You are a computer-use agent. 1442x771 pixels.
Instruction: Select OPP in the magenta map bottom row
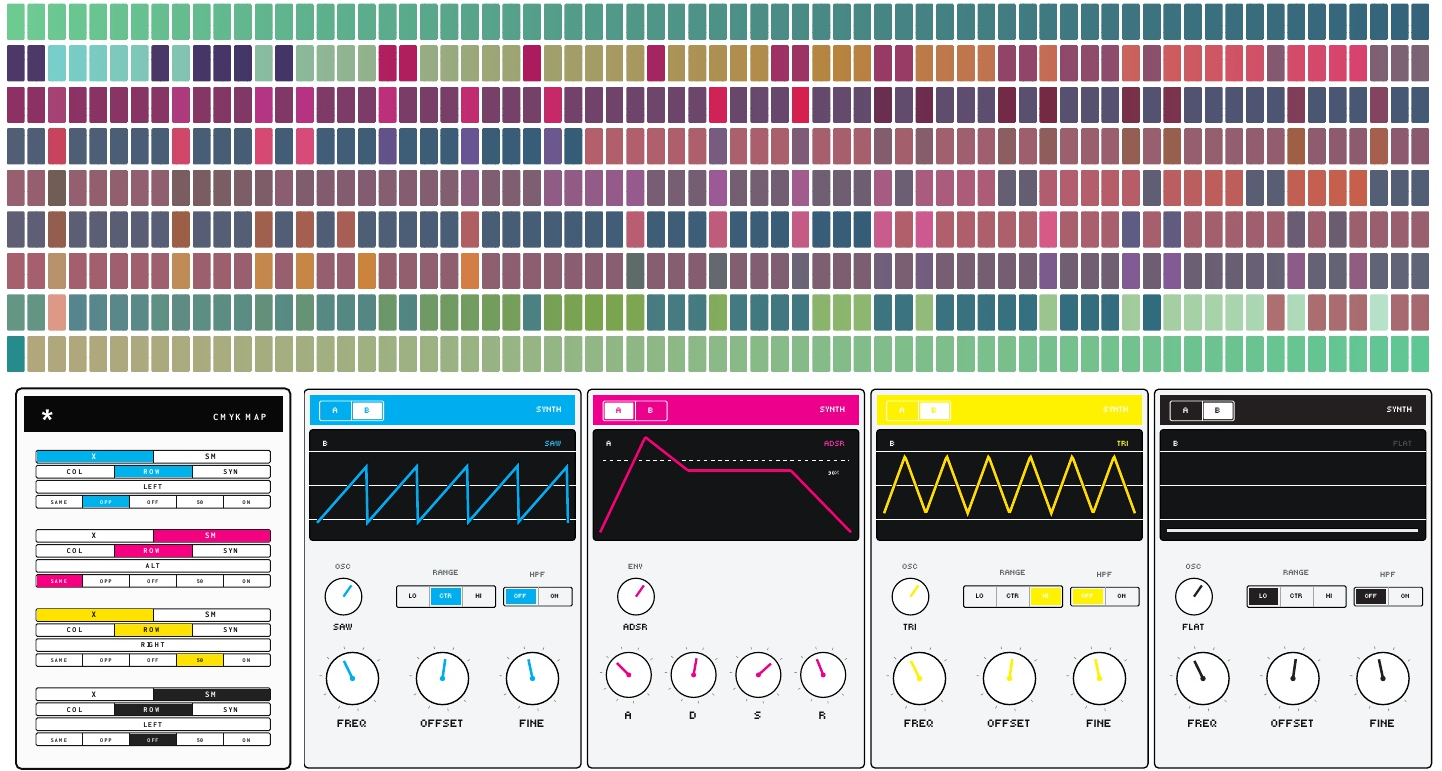(106, 580)
